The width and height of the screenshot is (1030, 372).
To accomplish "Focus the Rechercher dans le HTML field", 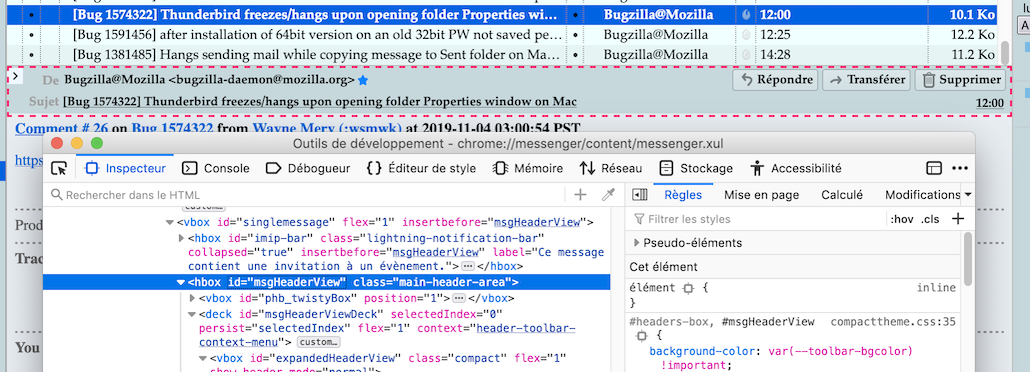I will click(x=307, y=195).
